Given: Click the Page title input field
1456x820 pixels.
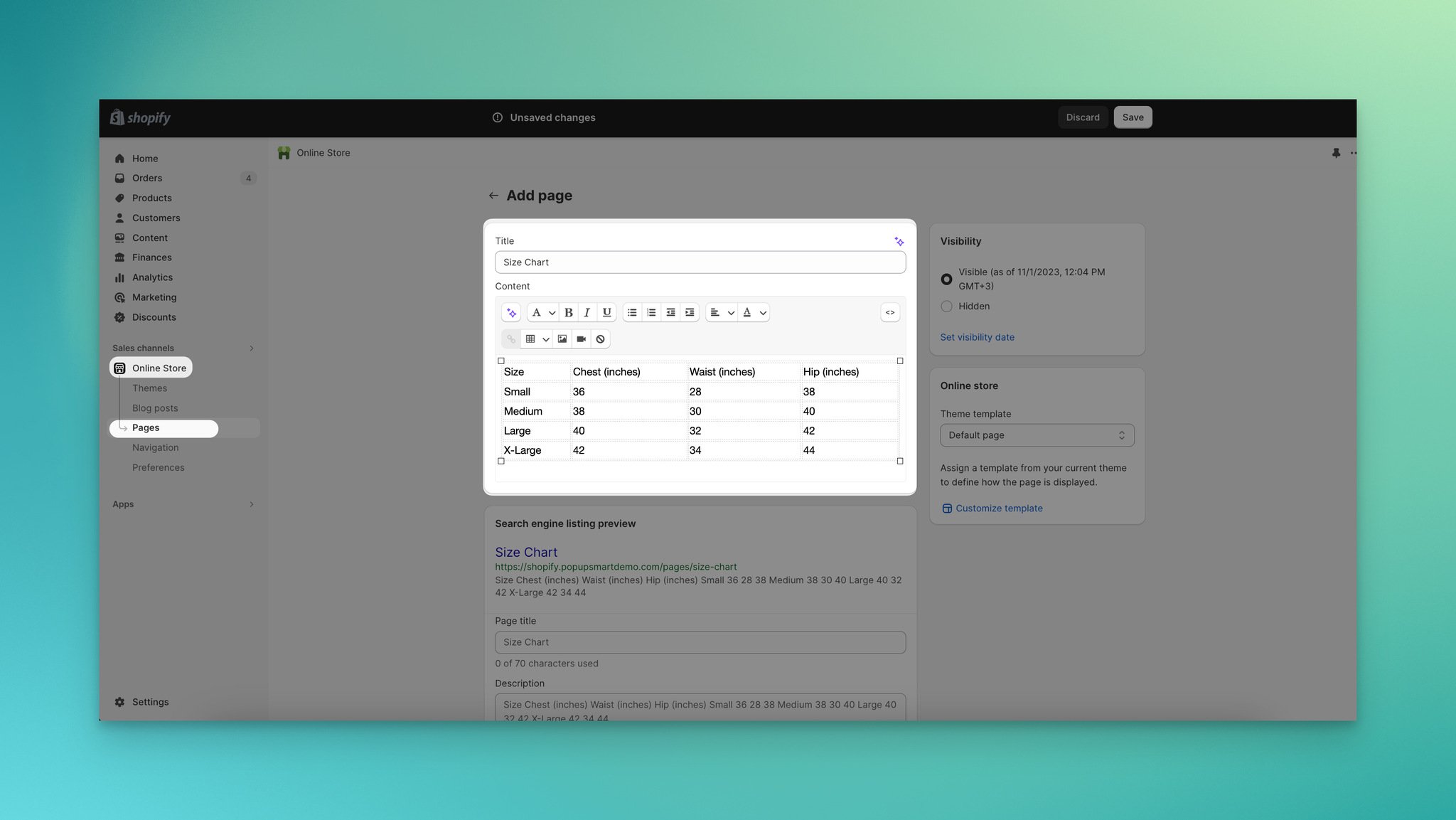Looking at the screenshot, I should click(700, 642).
